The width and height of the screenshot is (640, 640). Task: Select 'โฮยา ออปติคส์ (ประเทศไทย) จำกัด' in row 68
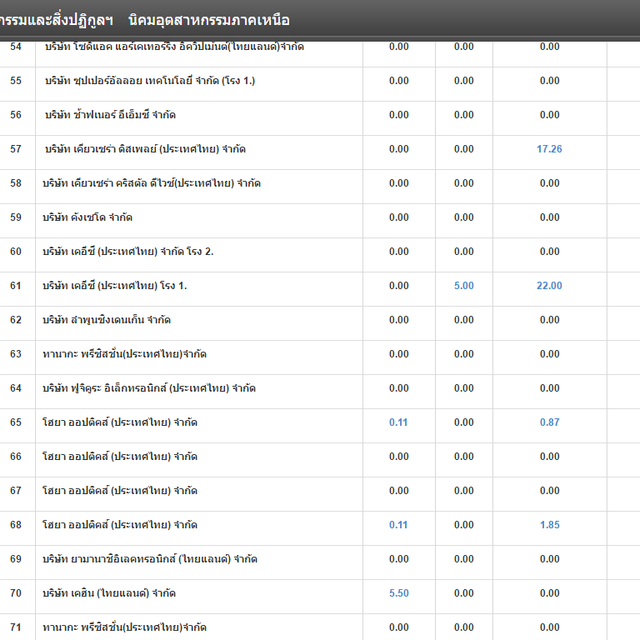tap(120, 525)
